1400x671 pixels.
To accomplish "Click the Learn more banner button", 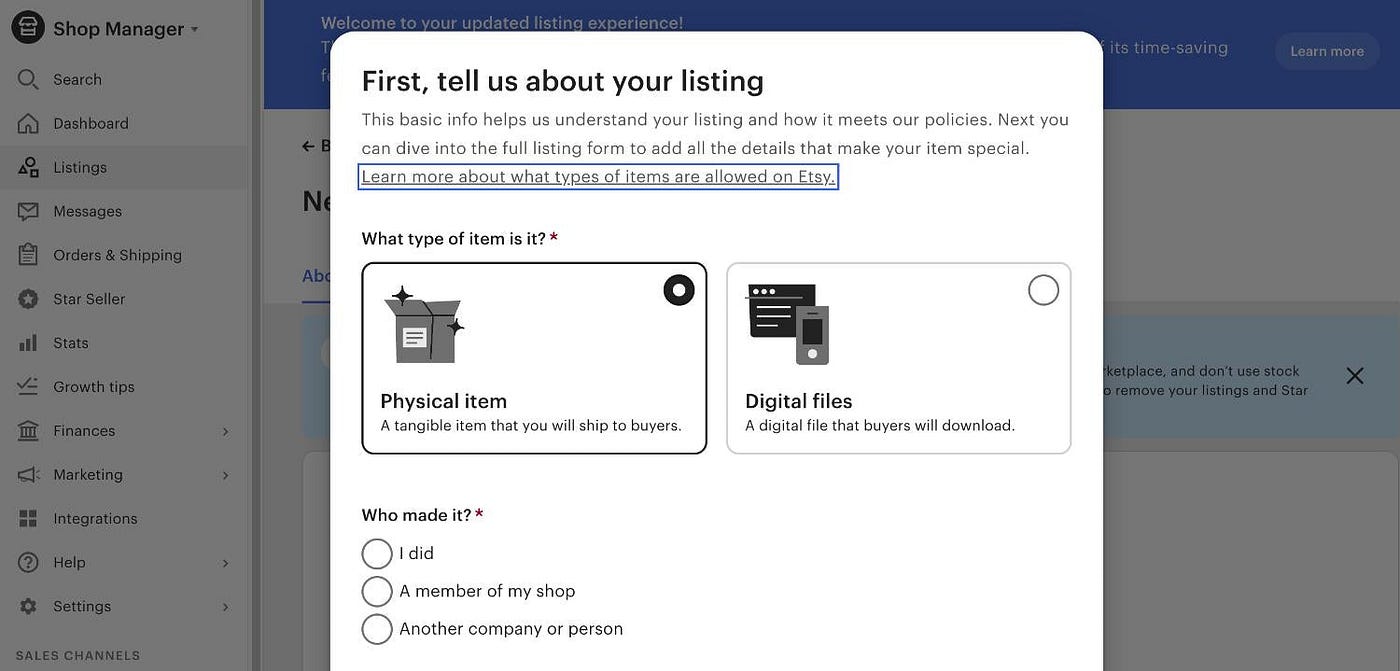I will click(x=1327, y=51).
